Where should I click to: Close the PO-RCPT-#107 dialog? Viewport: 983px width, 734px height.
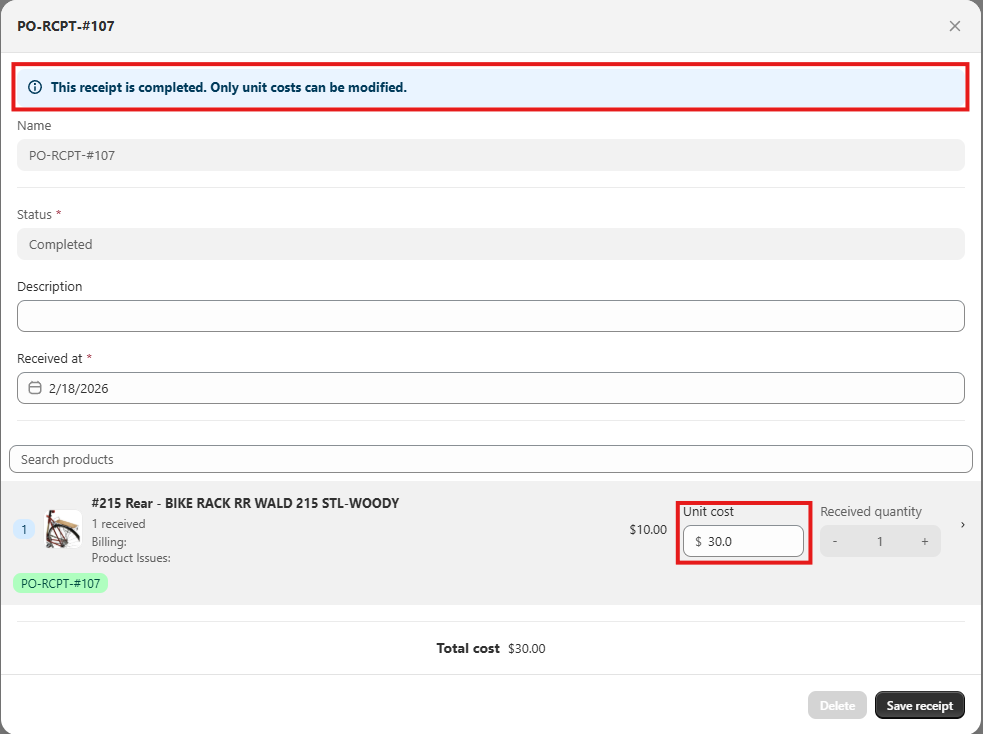point(954,26)
